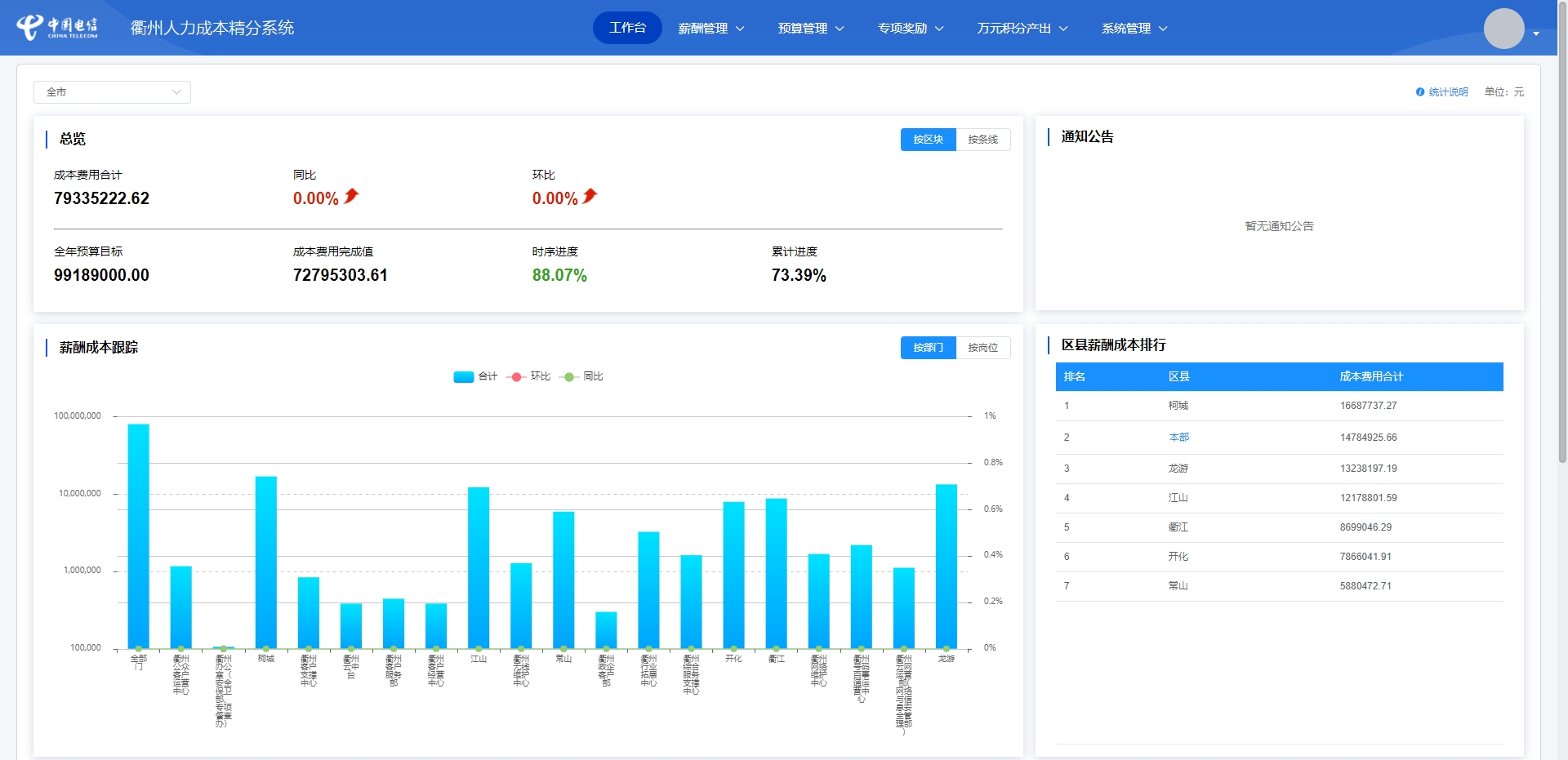1568x760 pixels.
Task: Click the annual budget value 99189000.00
Action: (x=101, y=275)
